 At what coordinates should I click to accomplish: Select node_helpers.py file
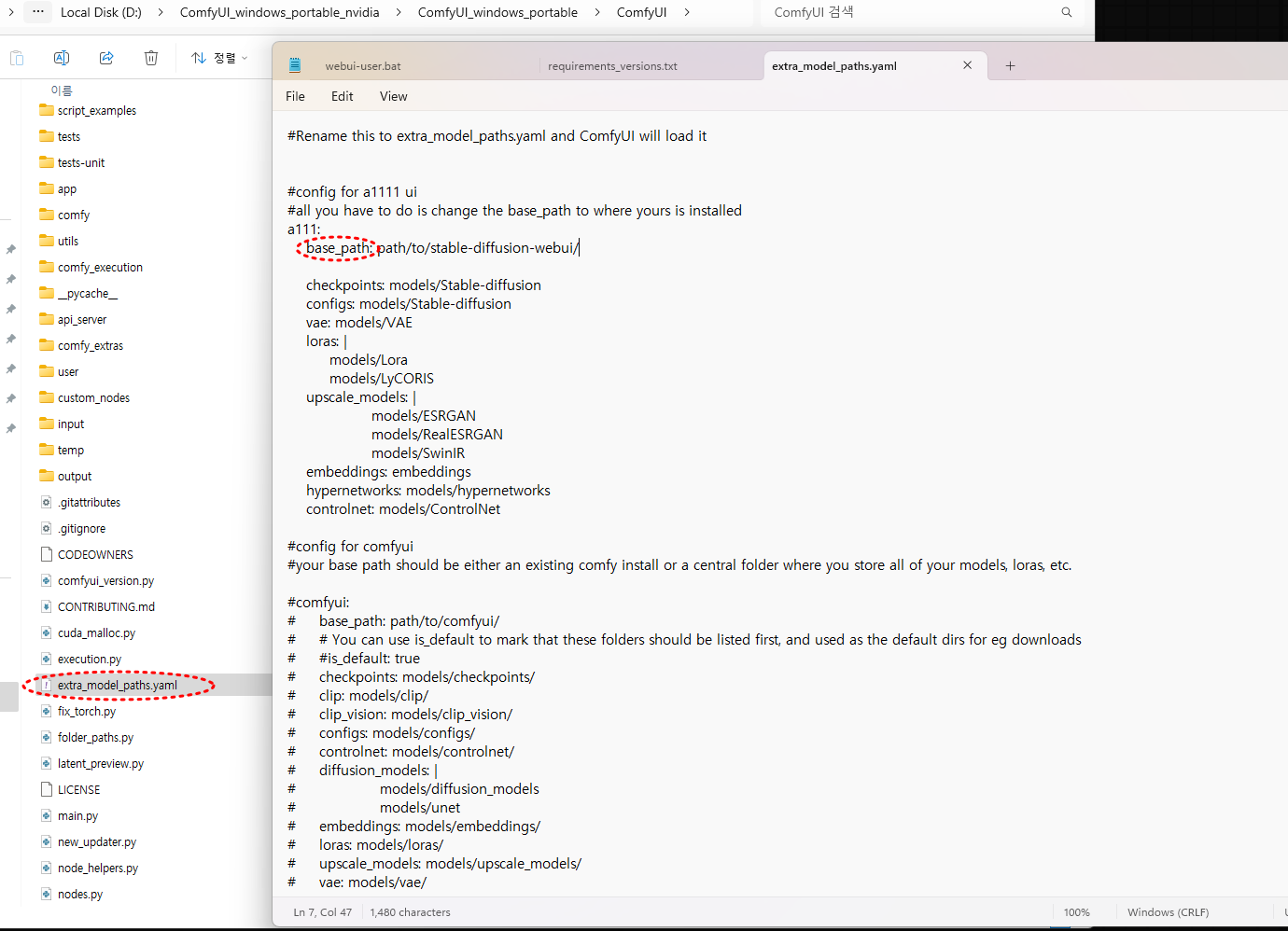98,868
